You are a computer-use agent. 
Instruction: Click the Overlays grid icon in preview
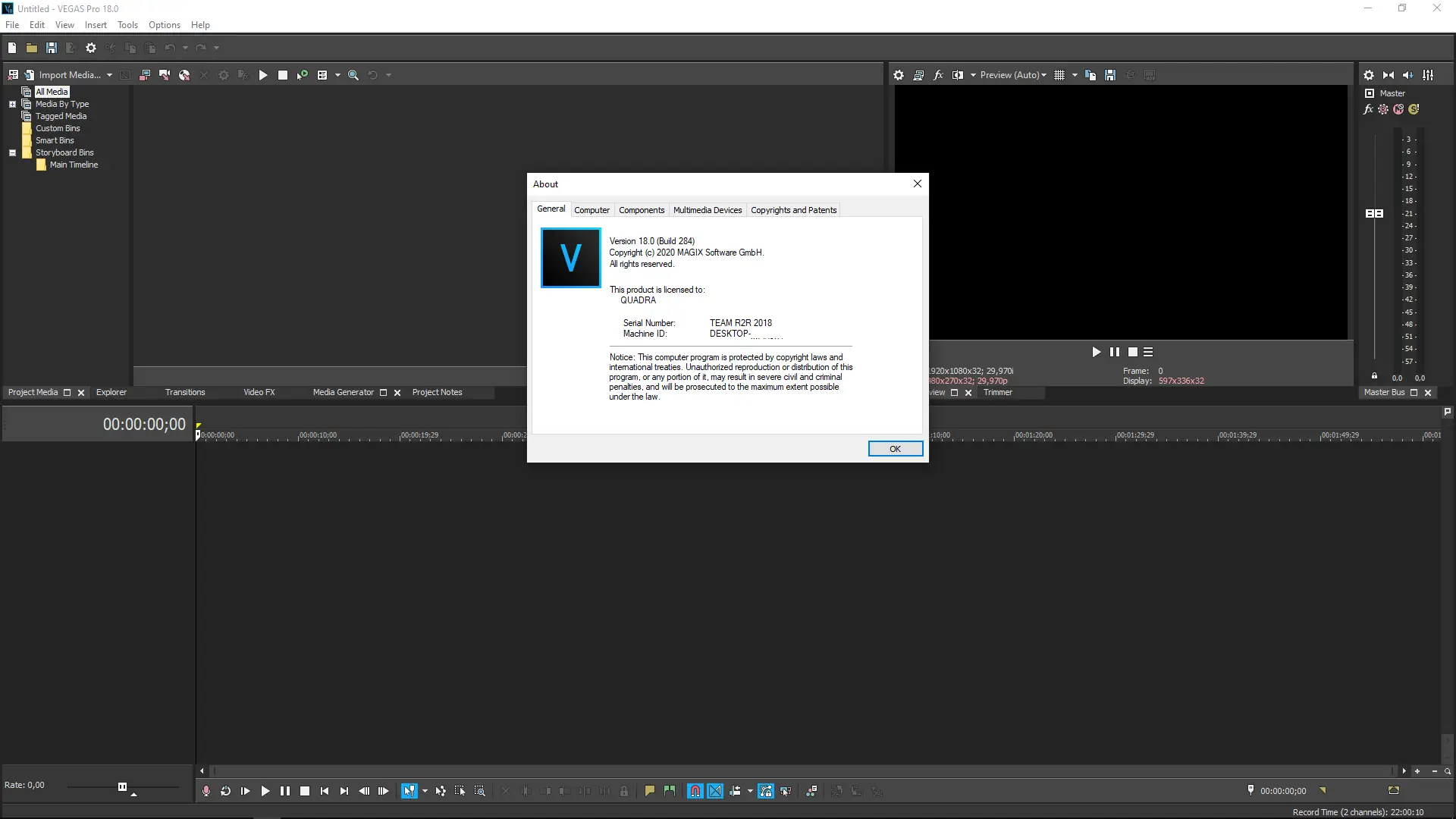(x=1059, y=75)
